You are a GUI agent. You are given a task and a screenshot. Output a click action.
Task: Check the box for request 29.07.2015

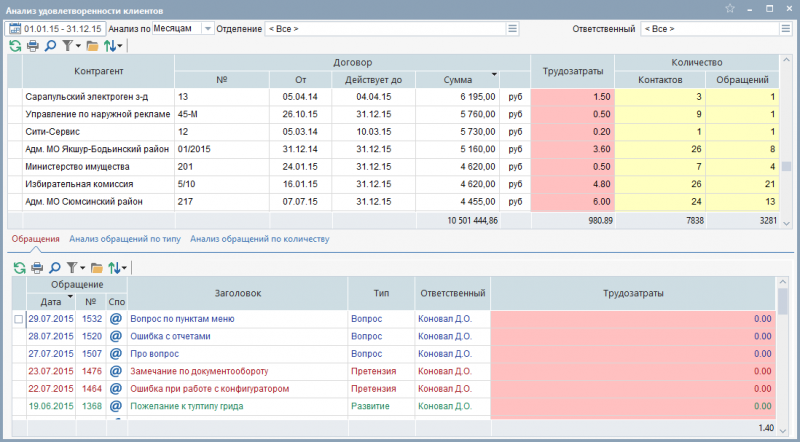point(19,319)
